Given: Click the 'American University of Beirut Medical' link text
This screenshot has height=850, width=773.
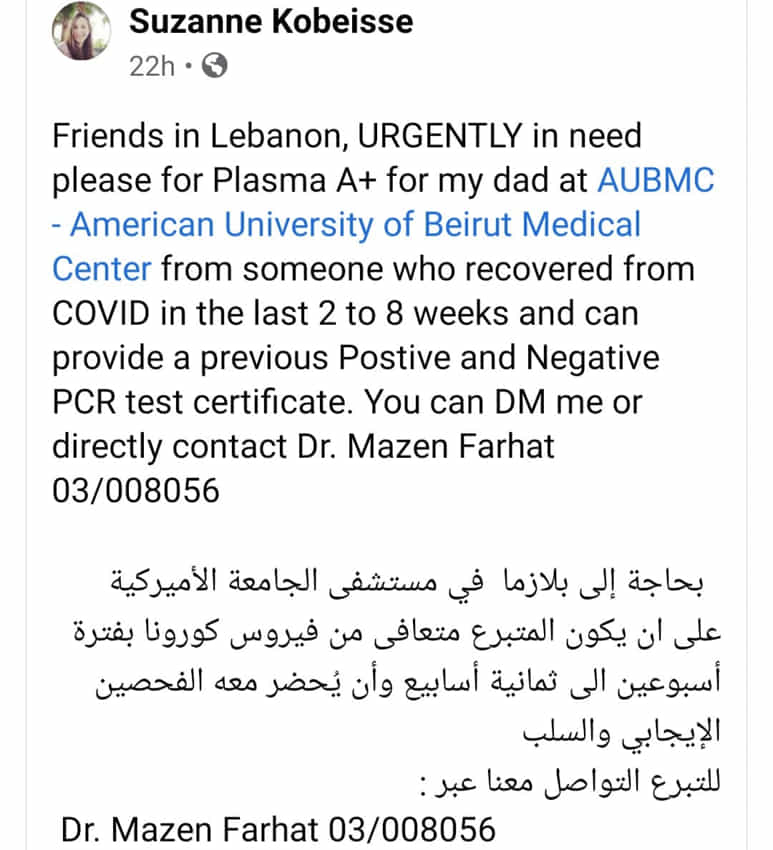Looking at the screenshot, I should pyautogui.click(x=356, y=224).
